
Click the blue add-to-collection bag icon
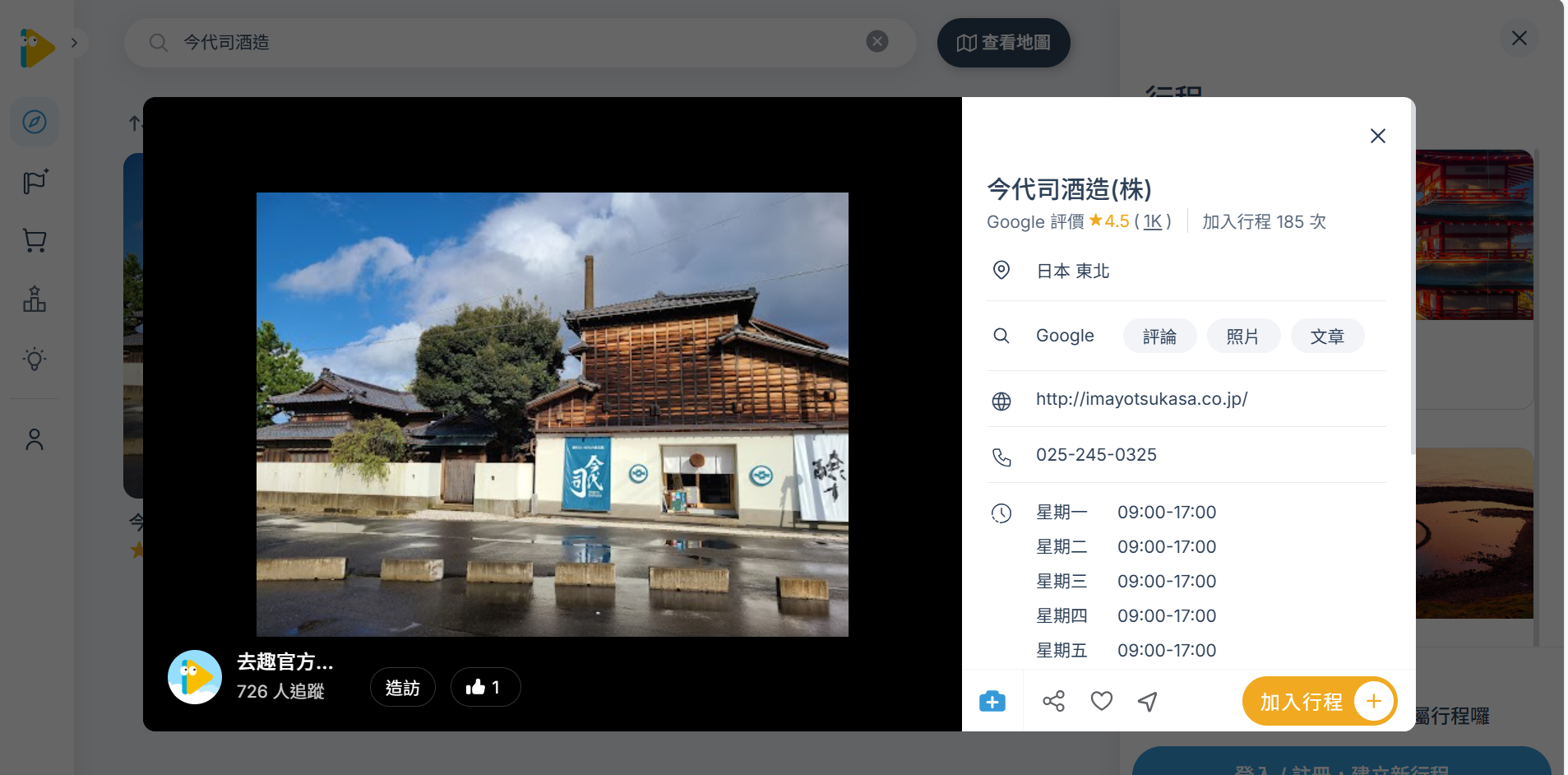(992, 701)
